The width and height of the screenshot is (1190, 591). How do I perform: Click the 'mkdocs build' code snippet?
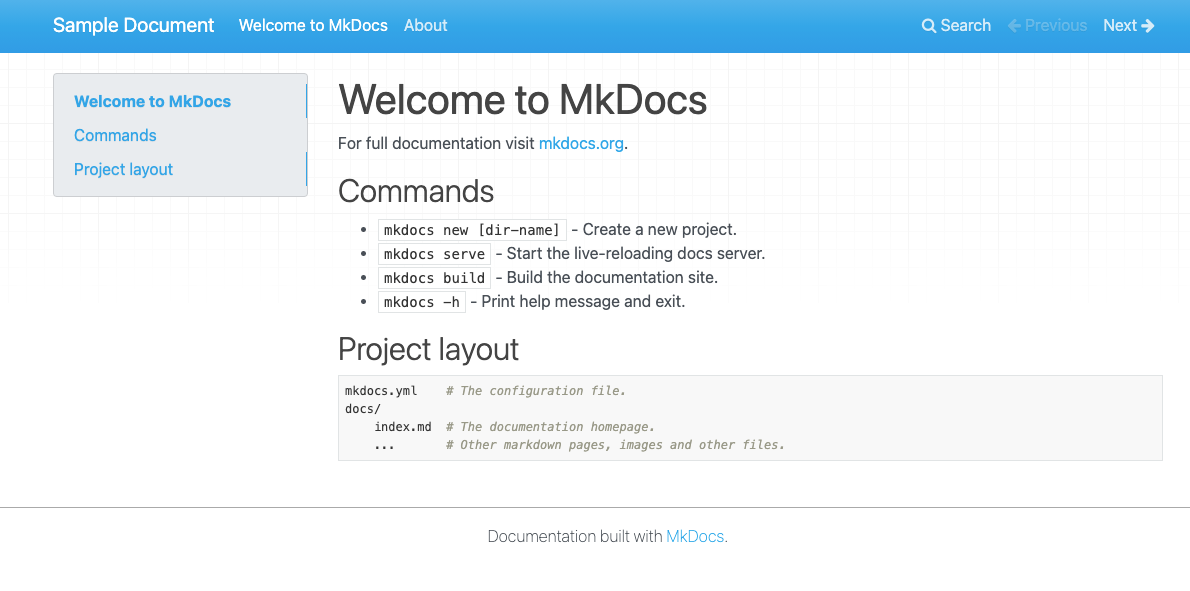434,278
